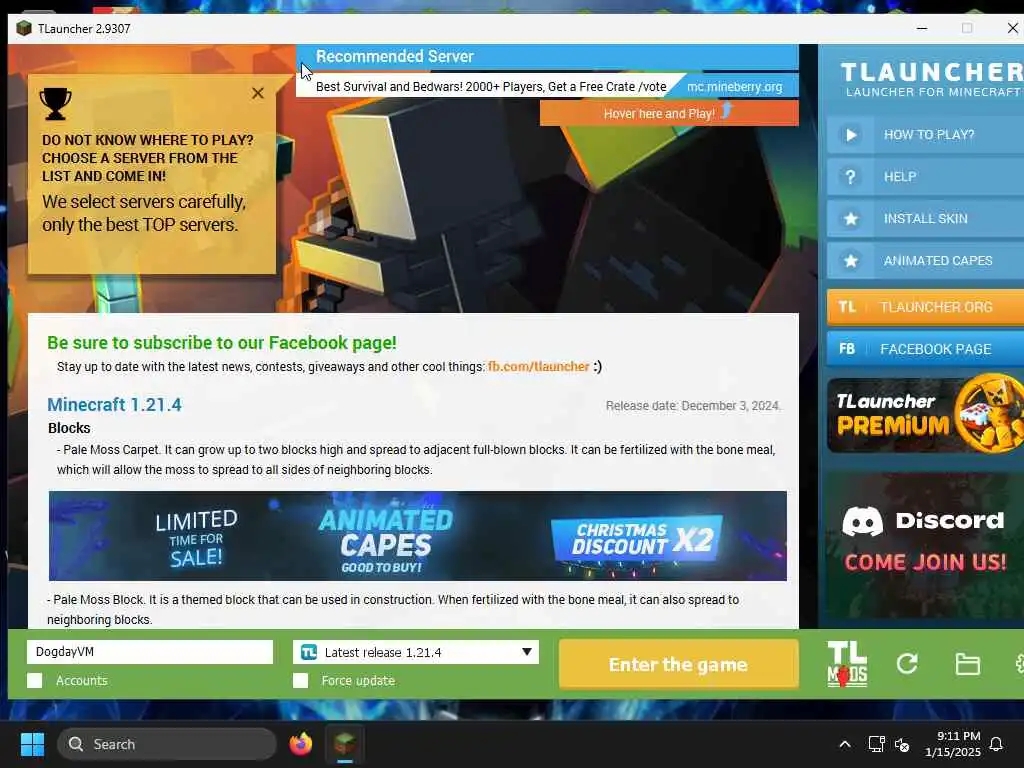
Task: Click the refresh arrow icon
Action: (907, 664)
